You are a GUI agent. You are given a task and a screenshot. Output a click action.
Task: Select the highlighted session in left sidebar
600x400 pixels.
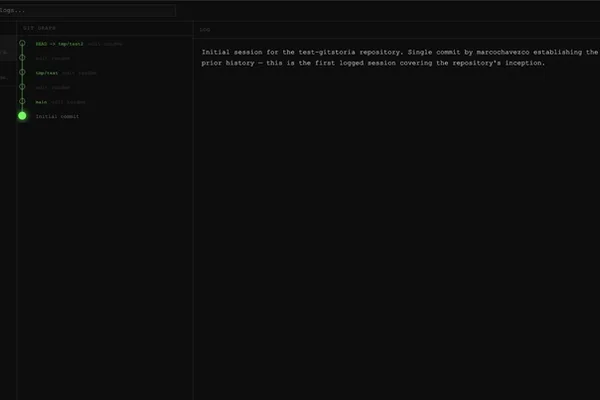click(x=8, y=48)
